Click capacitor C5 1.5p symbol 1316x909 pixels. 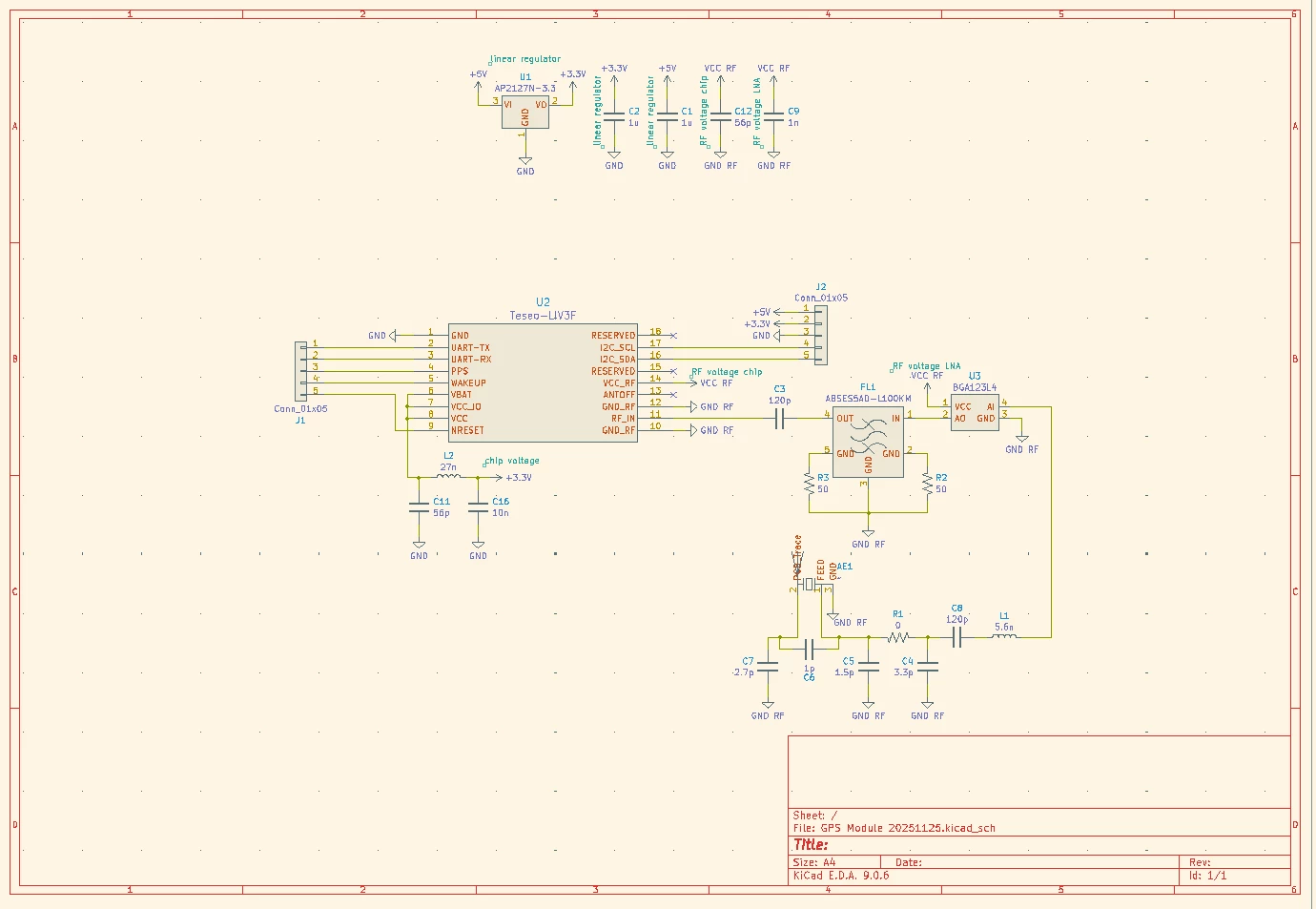click(x=868, y=667)
